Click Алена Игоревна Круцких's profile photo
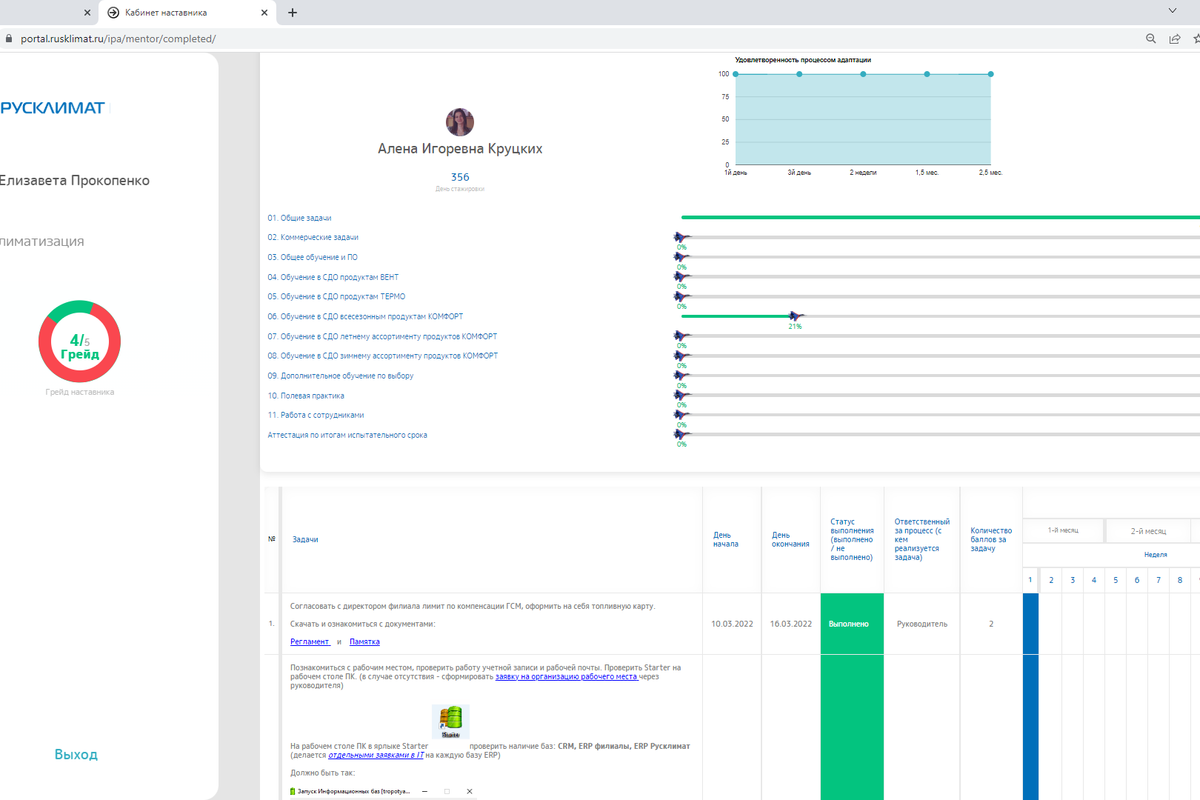Image resolution: width=1200 pixels, height=800 pixels. click(x=460, y=122)
